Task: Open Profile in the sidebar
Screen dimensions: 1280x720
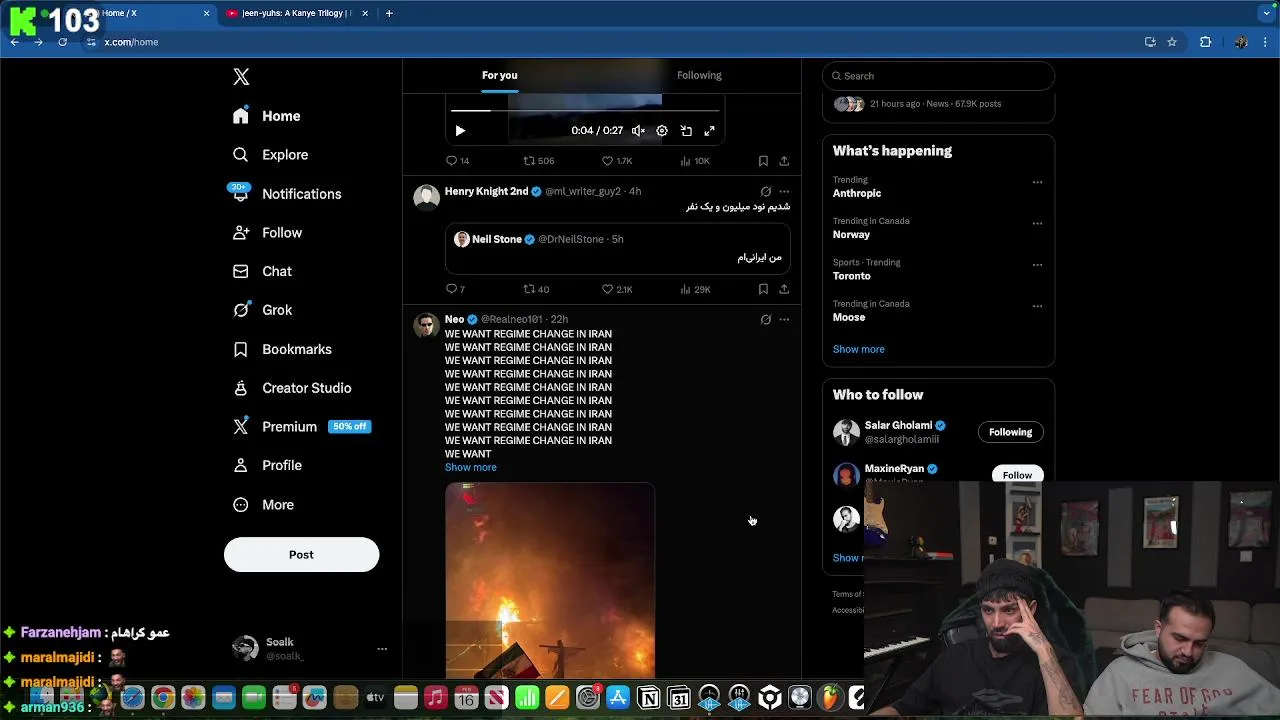Action: point(267,466)
